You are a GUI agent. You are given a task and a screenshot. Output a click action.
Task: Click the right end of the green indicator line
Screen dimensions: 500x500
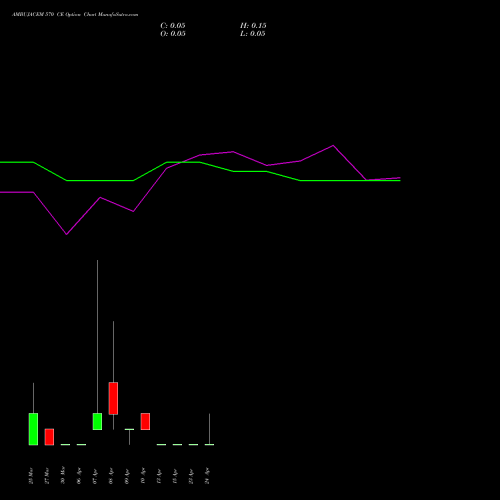click(x=400, y=180)
